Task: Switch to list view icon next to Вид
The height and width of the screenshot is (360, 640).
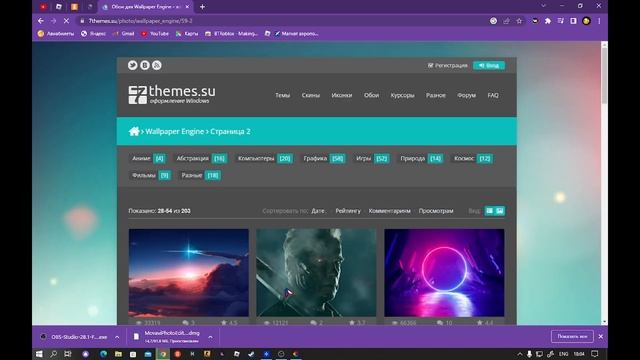Action: point(489,211)
